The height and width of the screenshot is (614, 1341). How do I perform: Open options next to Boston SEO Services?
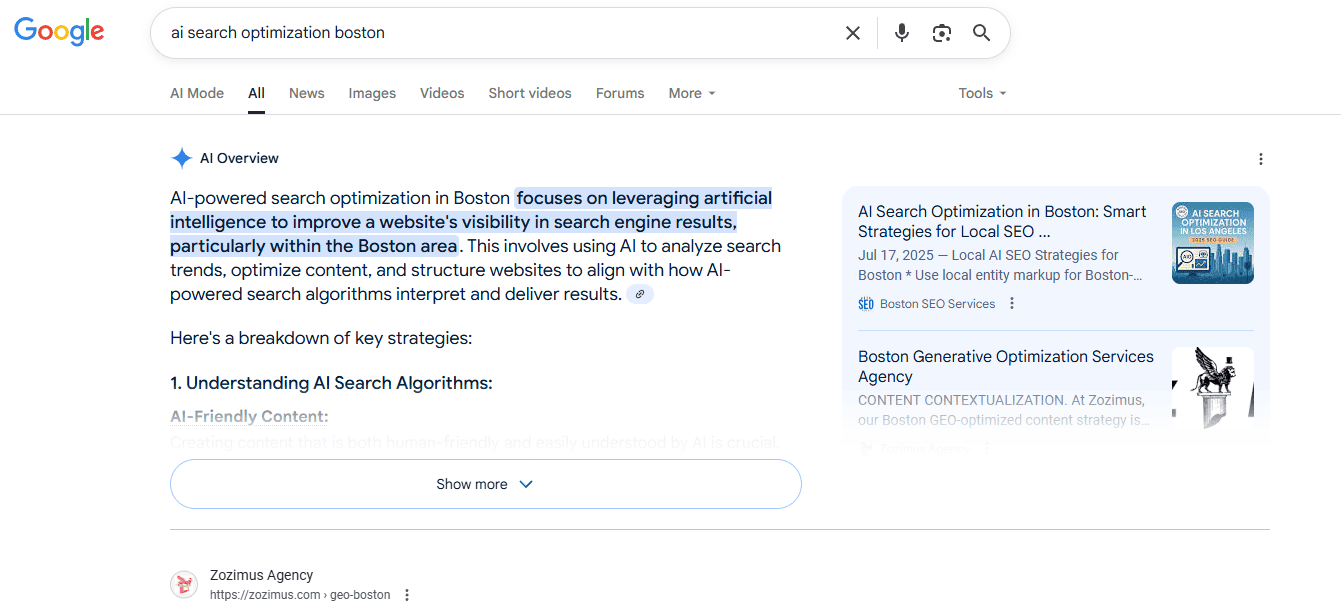1012,304
